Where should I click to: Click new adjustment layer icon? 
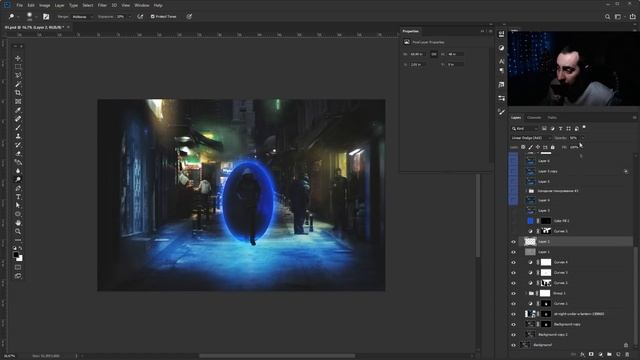tap(600, 354)
